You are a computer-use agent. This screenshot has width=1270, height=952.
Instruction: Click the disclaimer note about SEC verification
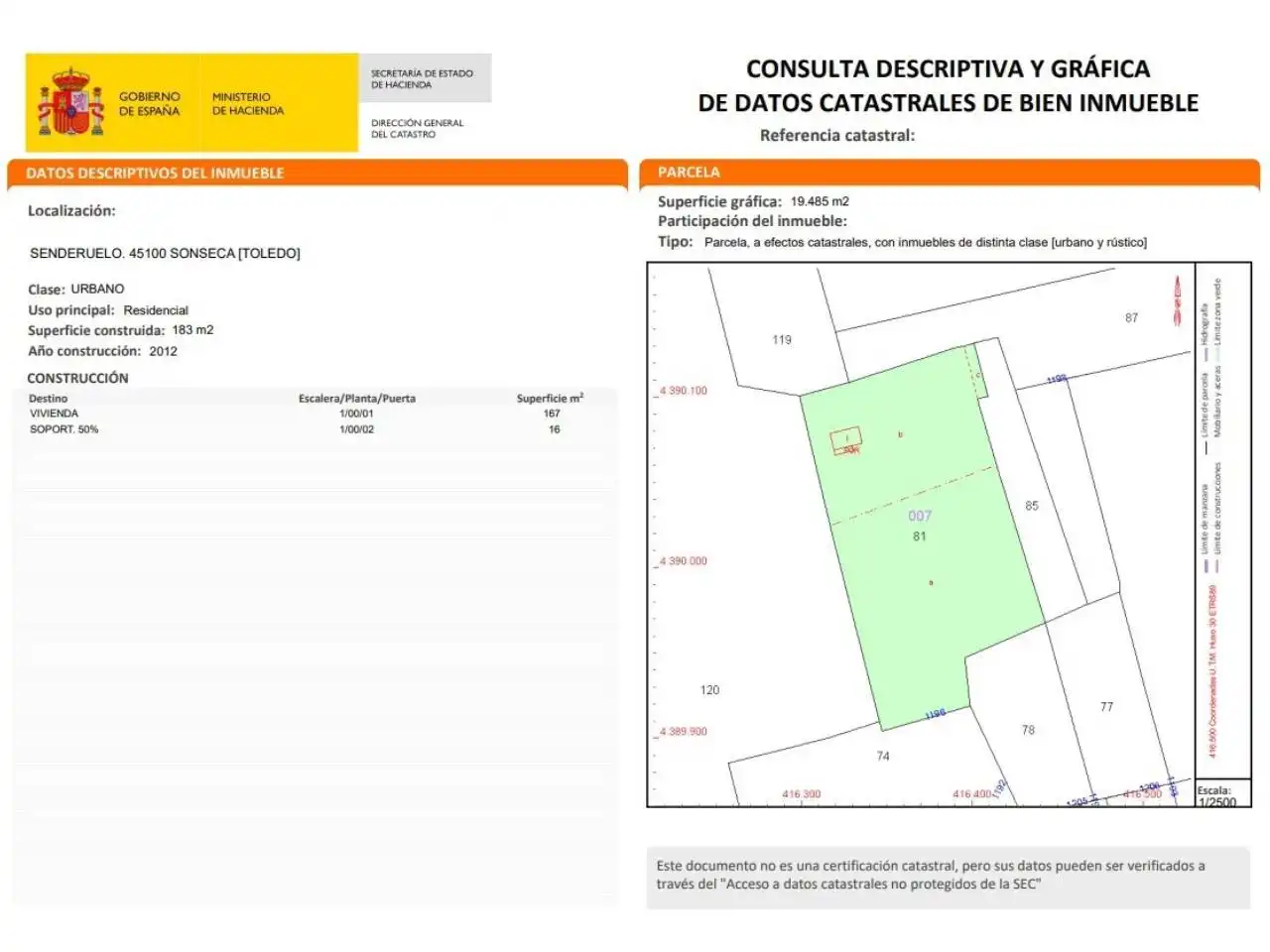(948, 876)
